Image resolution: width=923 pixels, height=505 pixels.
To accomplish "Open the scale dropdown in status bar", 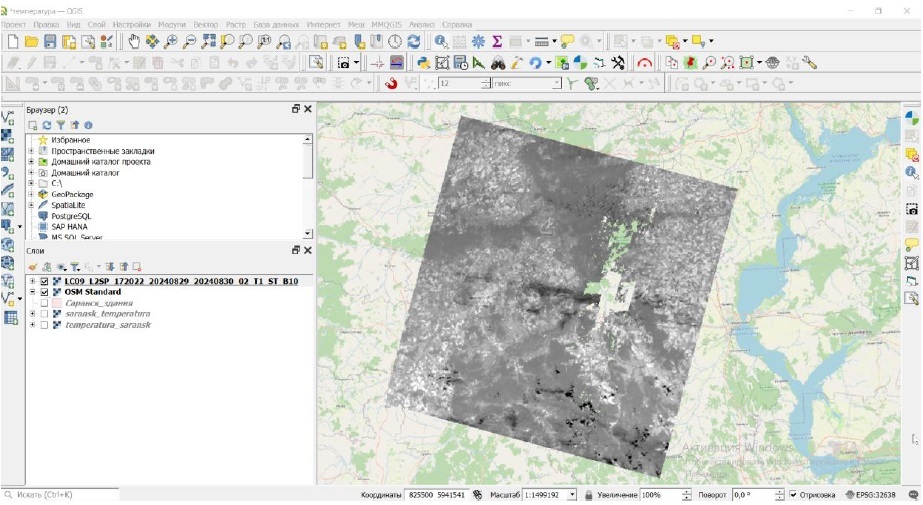I will [x=573, y=495].
